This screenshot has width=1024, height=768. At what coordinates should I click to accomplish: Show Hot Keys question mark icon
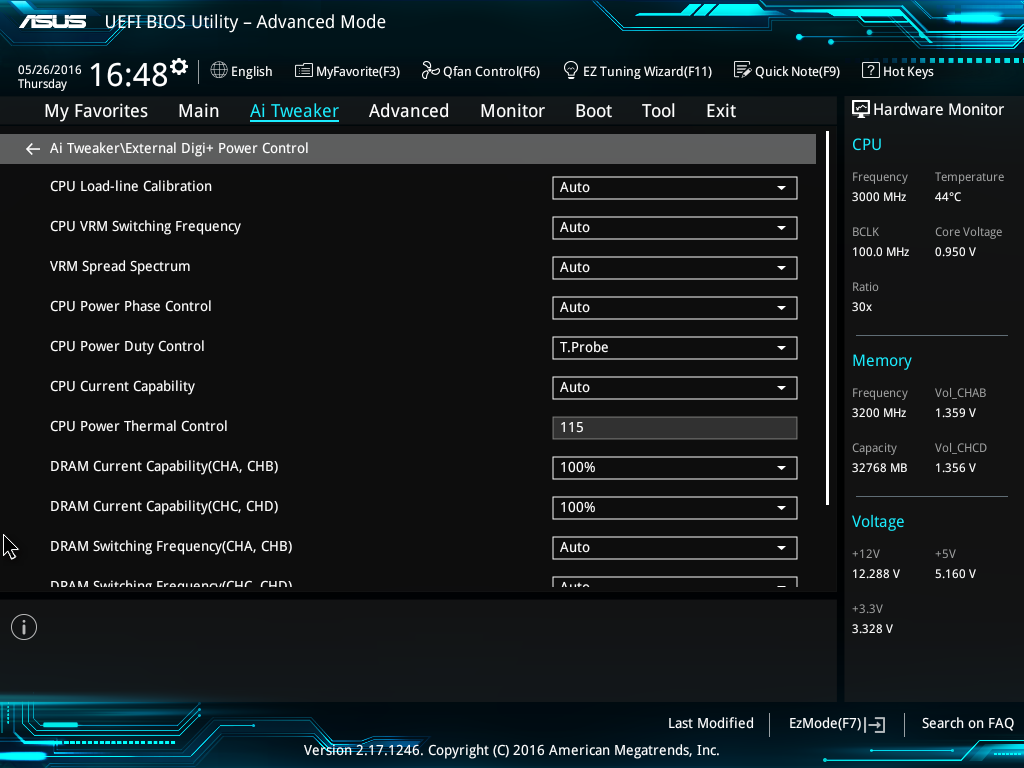(871, 70)
